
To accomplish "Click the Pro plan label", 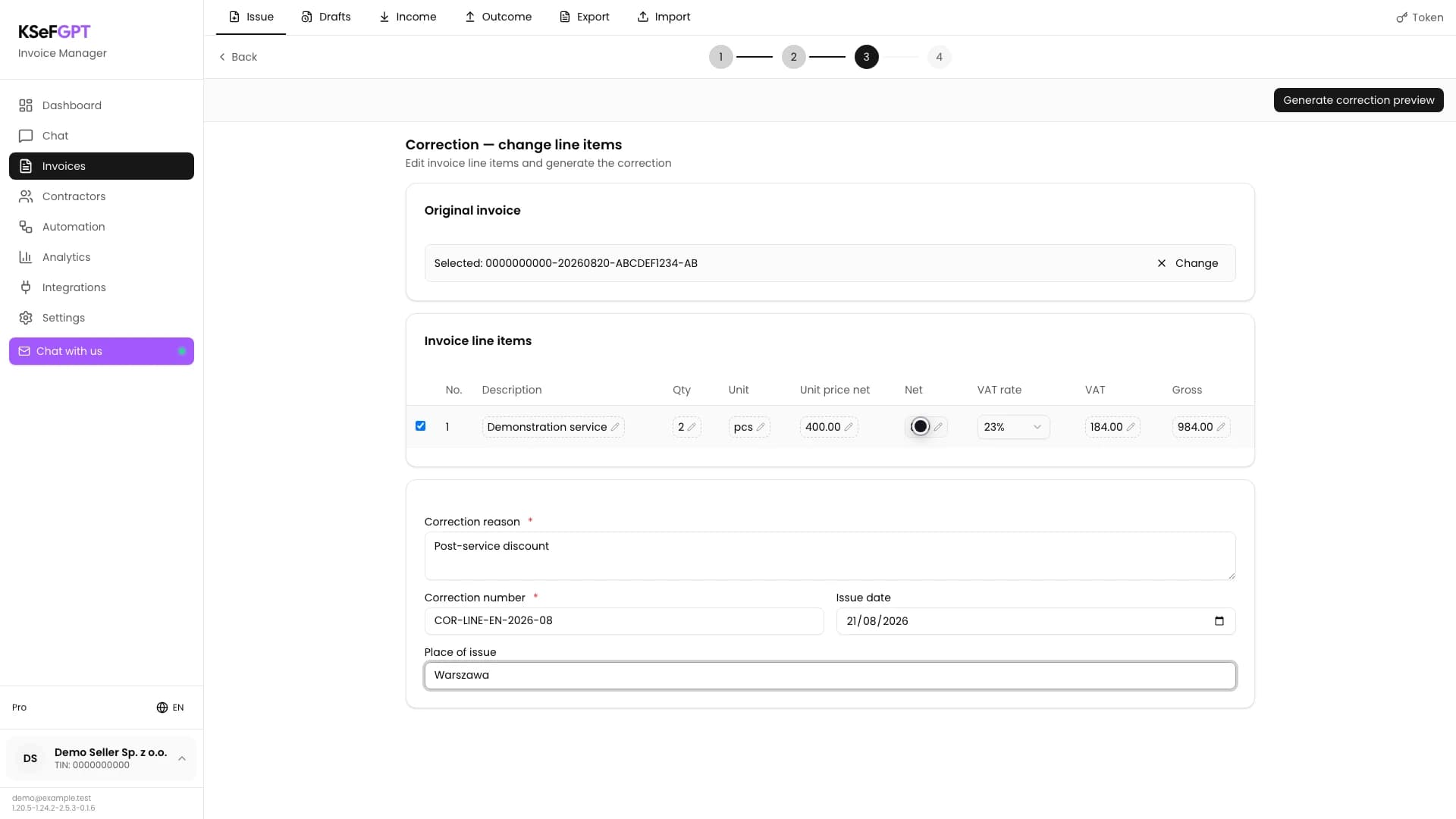I will (x=19, y=708).
